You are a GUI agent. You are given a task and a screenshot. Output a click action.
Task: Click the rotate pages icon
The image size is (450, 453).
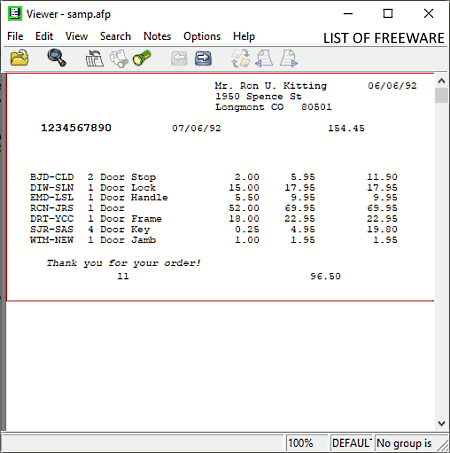click(x=241, y=58)
